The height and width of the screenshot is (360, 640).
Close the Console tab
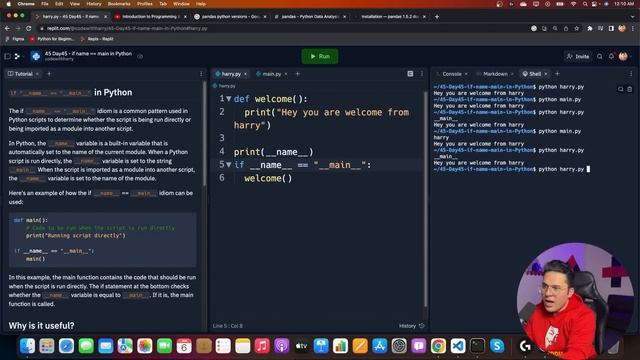point(466,74)
